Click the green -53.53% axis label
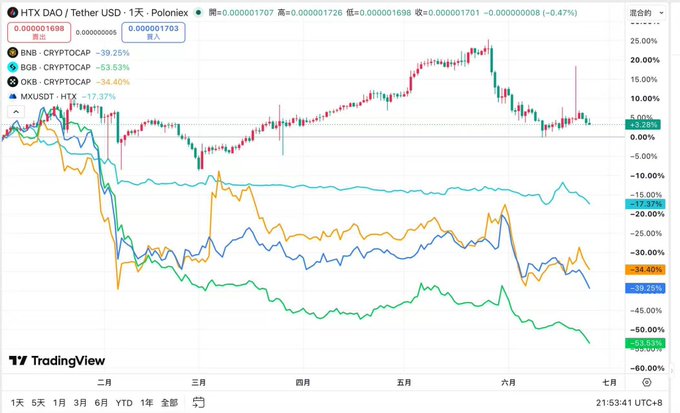 (645, 343)
